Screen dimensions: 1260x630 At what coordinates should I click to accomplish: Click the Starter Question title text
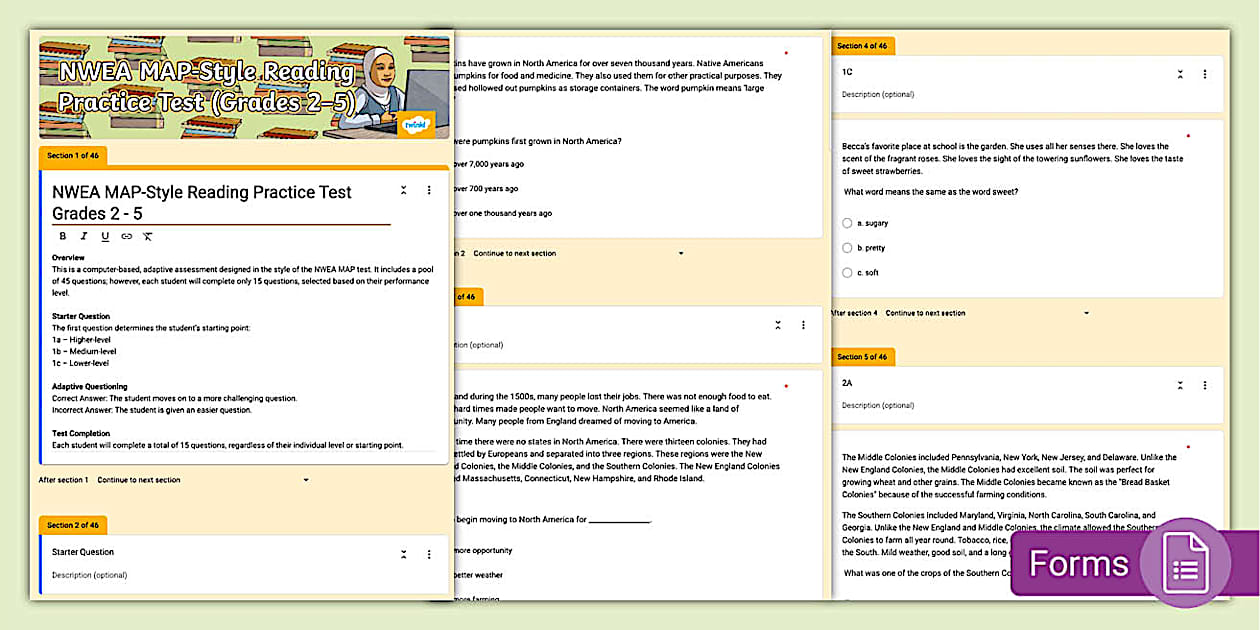85,551
